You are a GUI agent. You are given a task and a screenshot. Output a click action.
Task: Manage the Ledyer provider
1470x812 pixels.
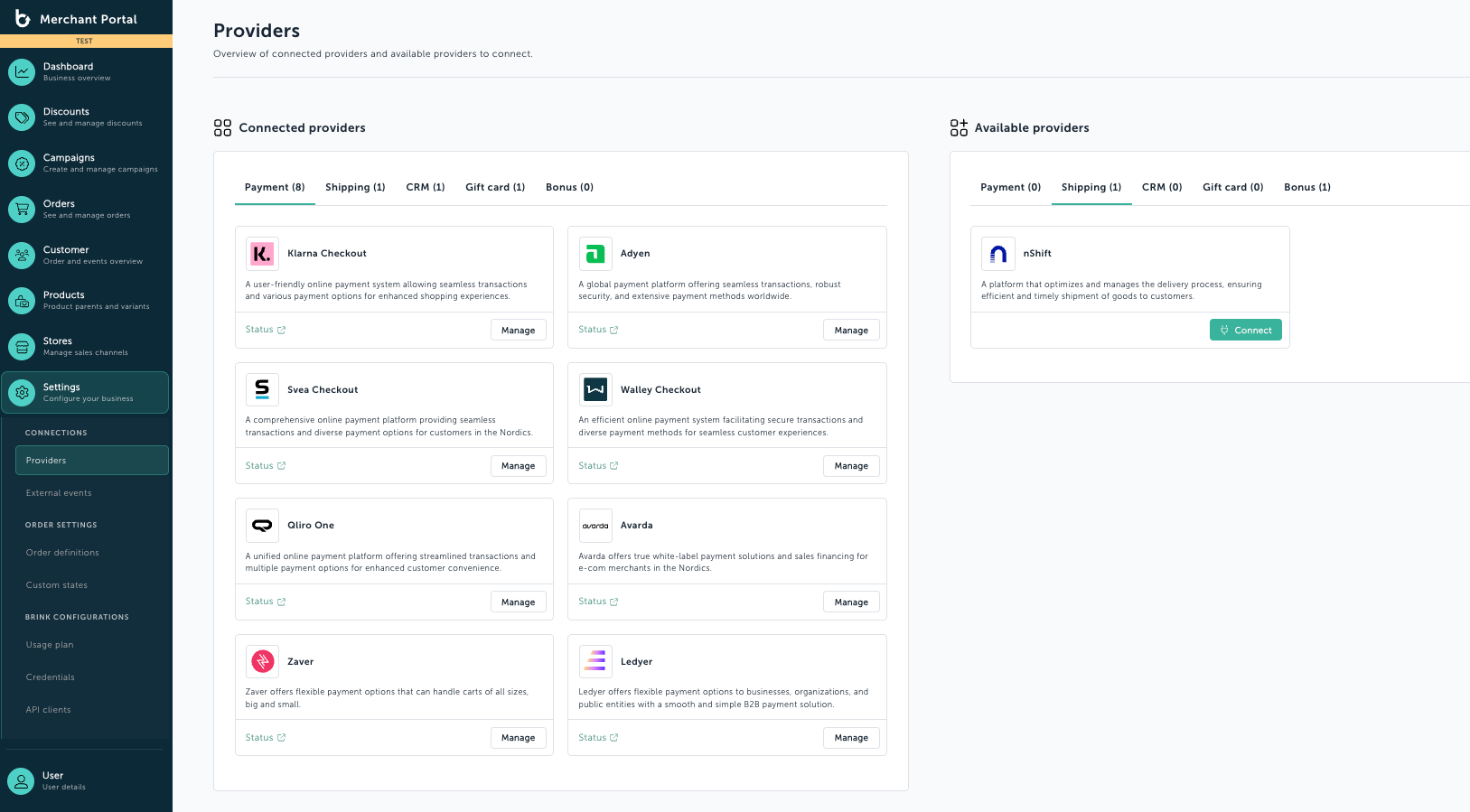click(851, 738)
